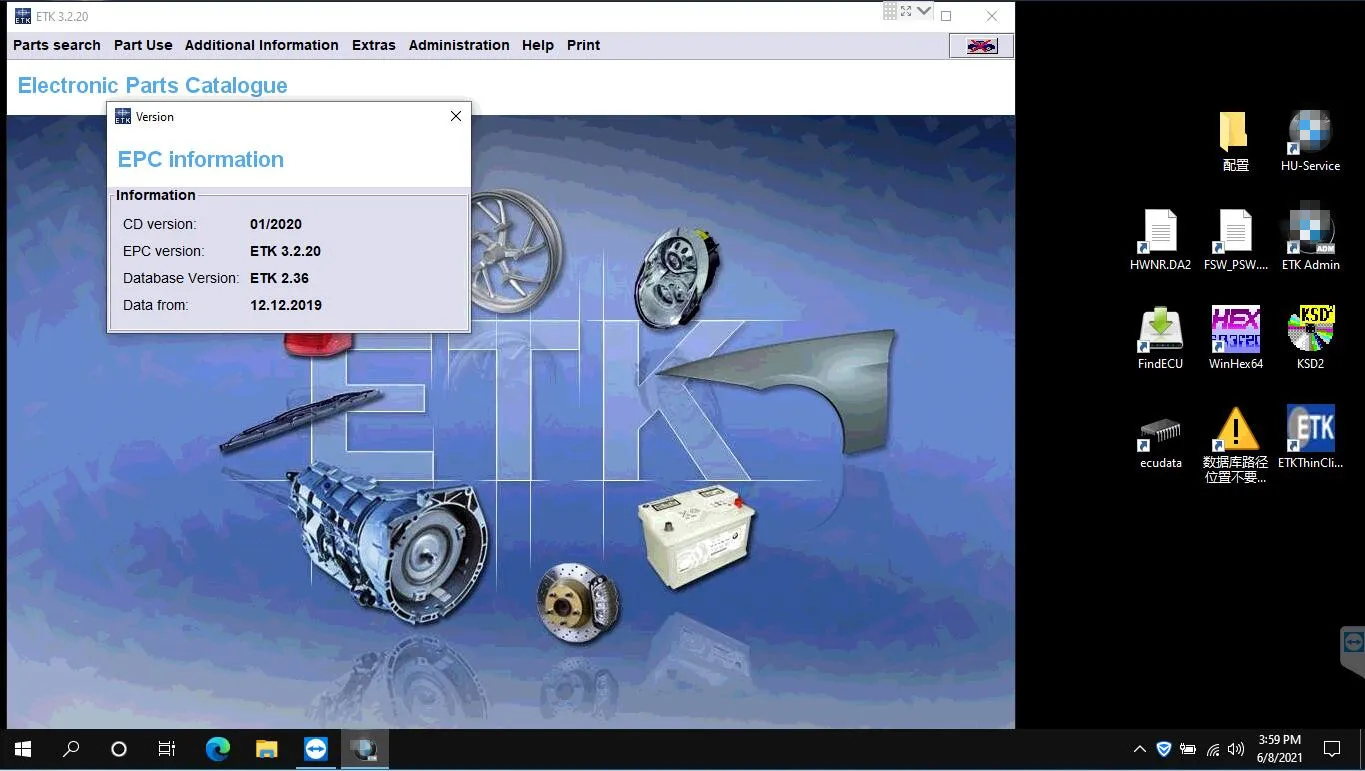1365x771 pixels.
Task: Expand the chevron dropdown in the title bar
Action: (x=924, y=11)
